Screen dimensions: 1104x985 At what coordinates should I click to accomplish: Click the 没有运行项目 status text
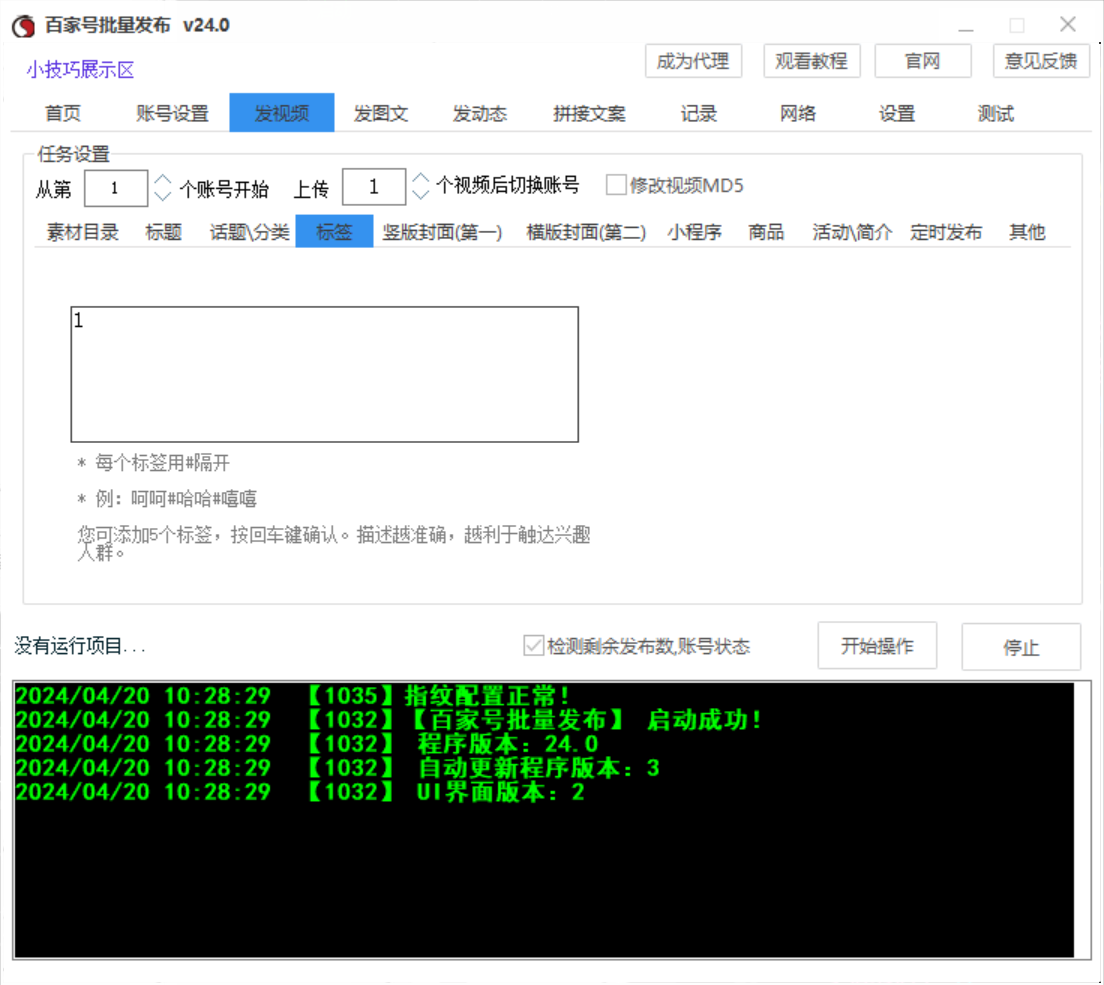click(x=80, y=646)
